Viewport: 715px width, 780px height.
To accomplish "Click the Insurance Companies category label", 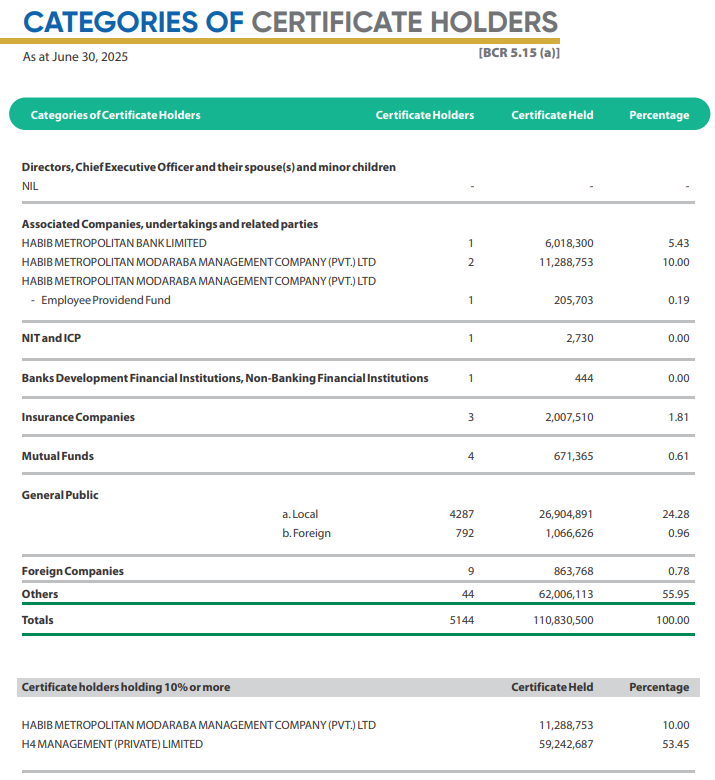I will tap(78, 417).
